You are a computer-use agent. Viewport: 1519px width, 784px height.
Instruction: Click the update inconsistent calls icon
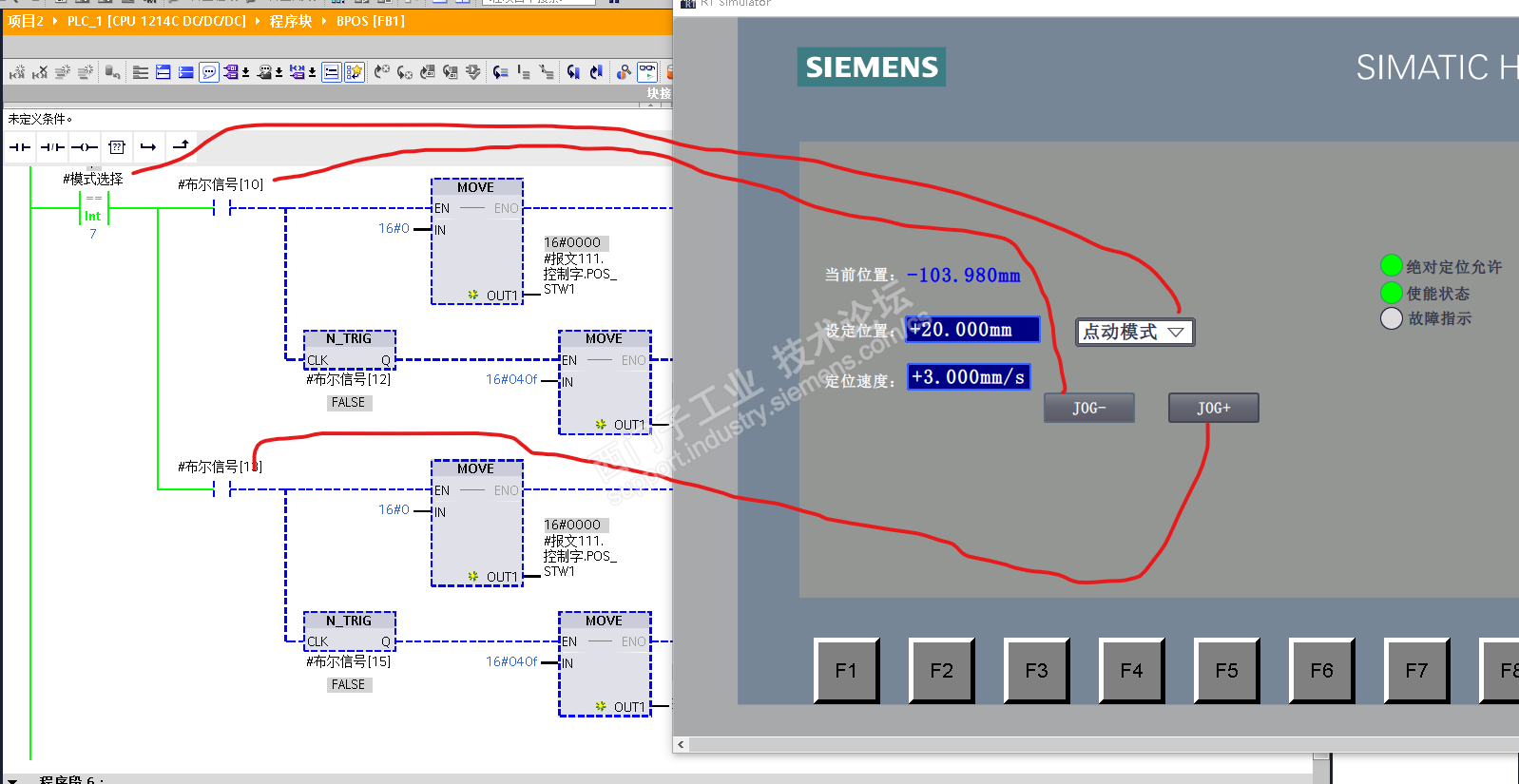coord(451,72)
